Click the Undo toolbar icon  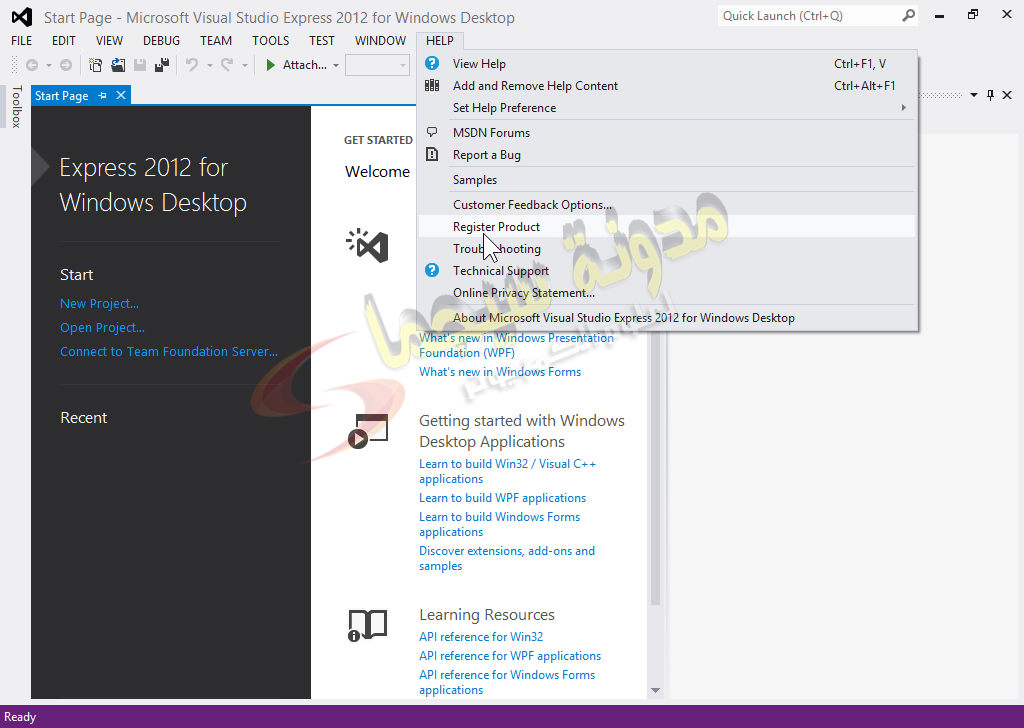click(192, 65)
